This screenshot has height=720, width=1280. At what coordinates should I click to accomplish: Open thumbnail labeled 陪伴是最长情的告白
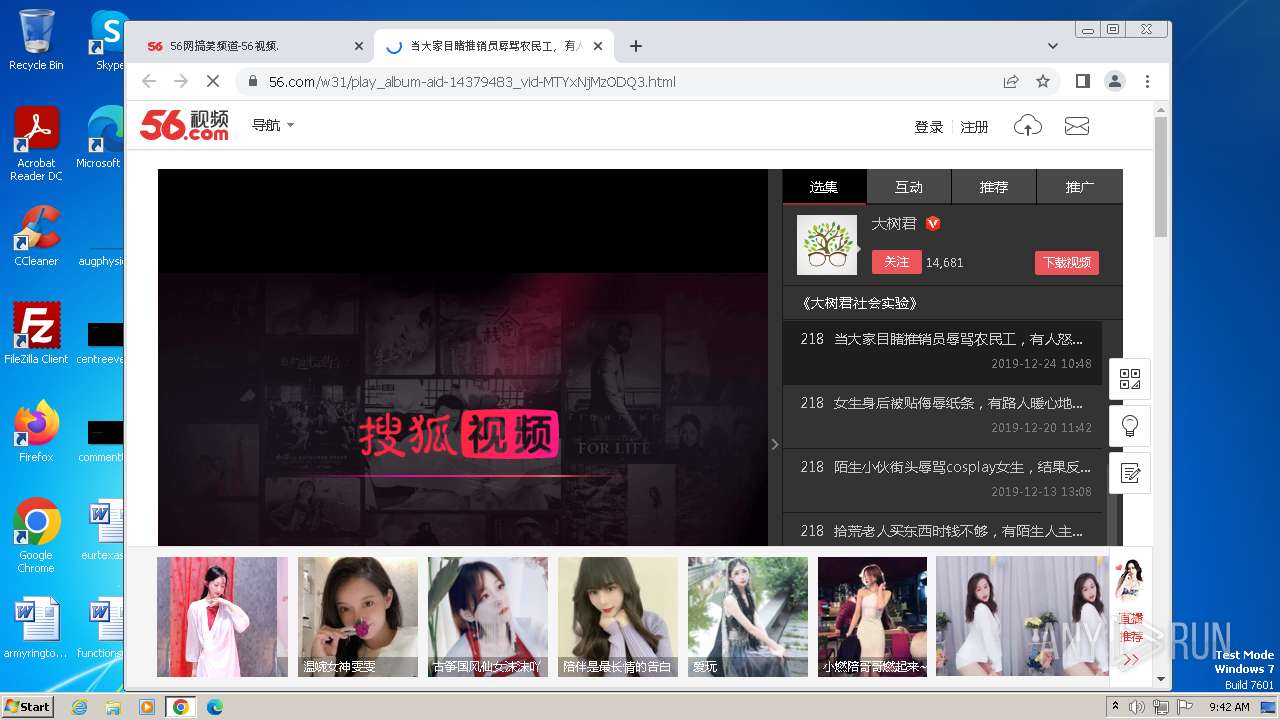click(618, 617)
